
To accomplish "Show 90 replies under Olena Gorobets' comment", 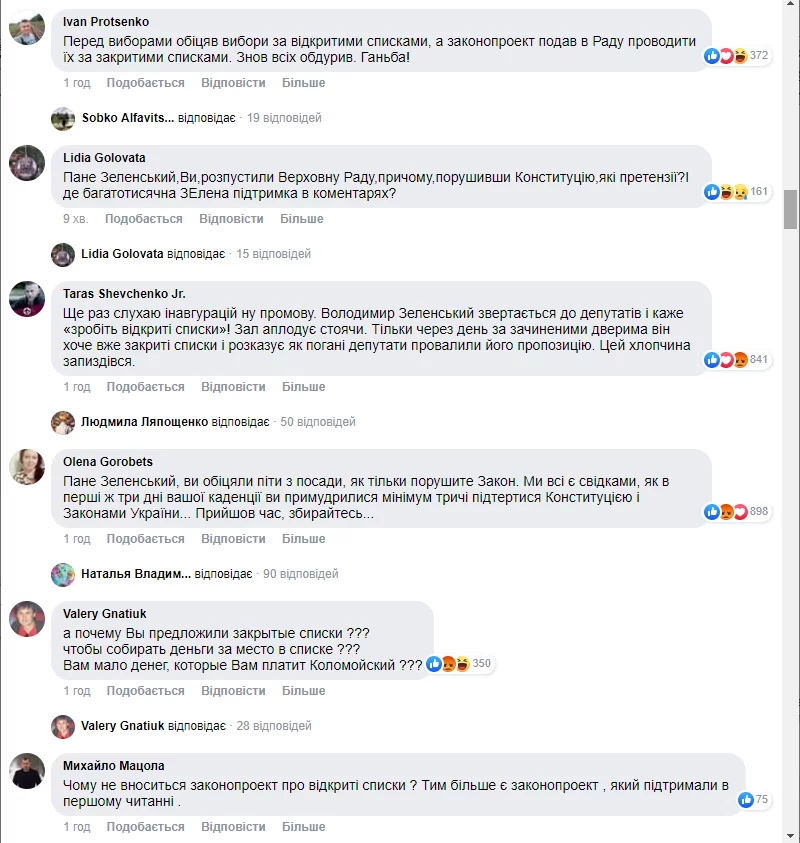I will tap(301, 574).
